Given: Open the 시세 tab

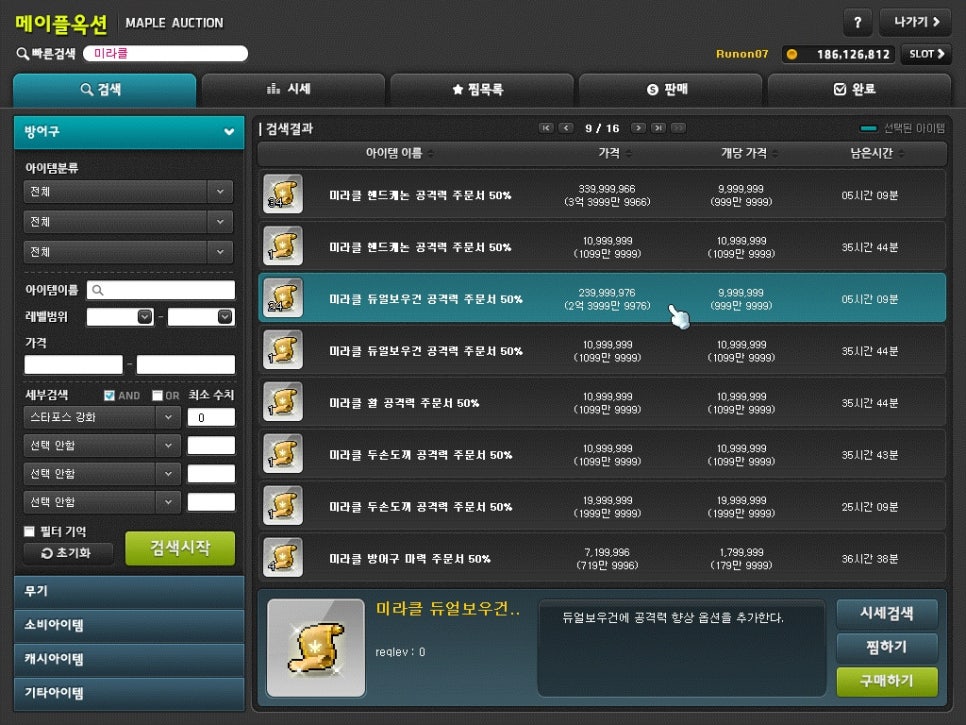Looking at the screenshot, I should [293, 90].
